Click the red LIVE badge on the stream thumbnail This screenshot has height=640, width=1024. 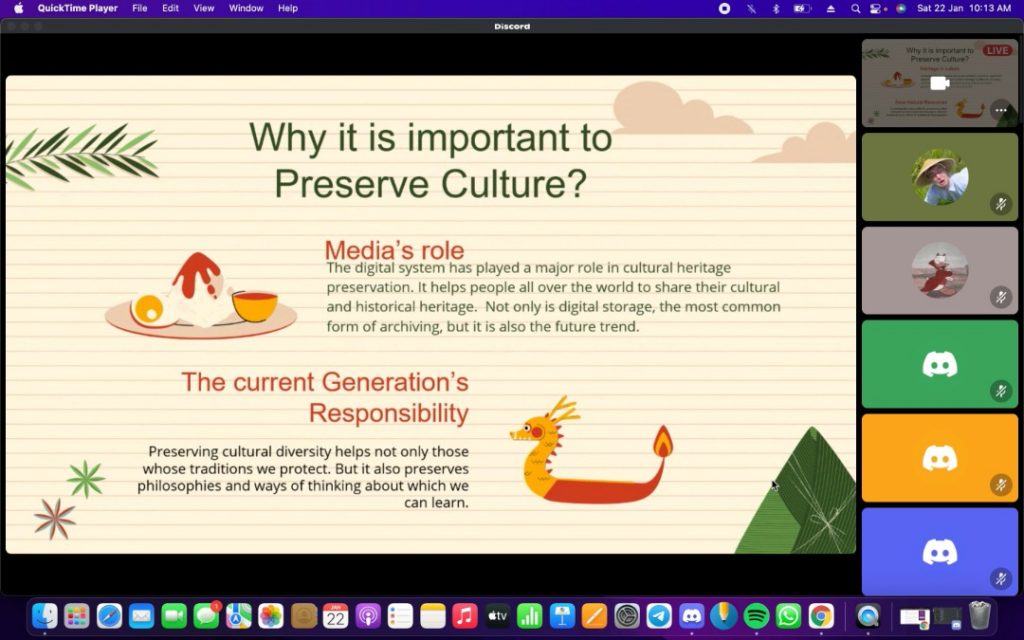click(x=997, y=50)
